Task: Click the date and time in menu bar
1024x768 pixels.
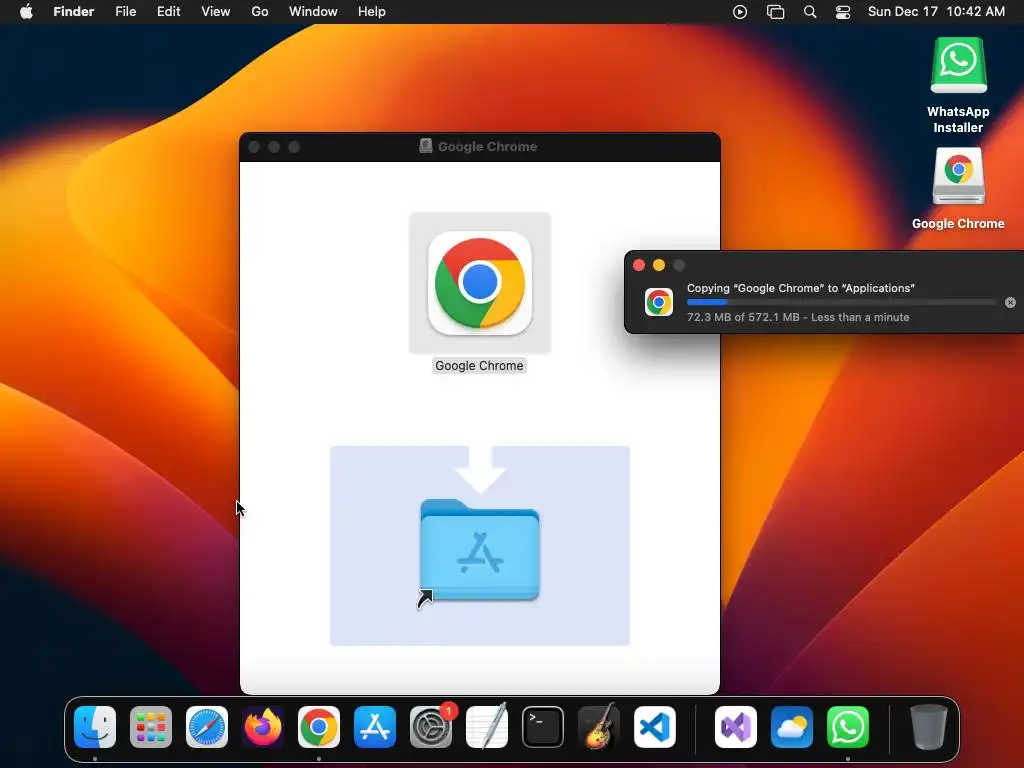Action: [x=936, y=11]
